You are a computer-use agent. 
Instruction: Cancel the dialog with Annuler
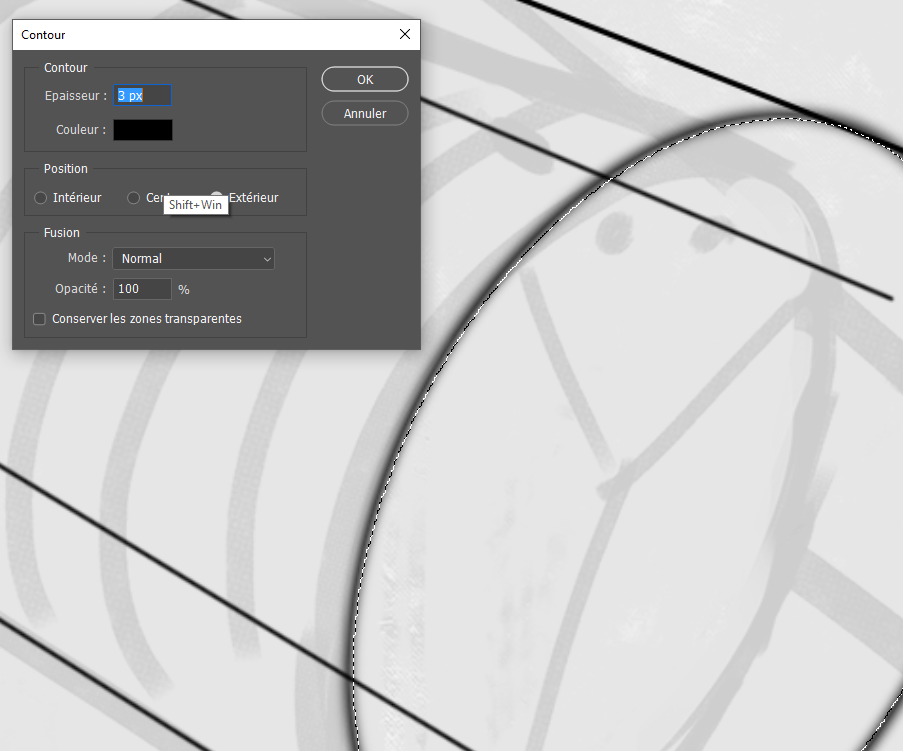(x=364, y=113)
